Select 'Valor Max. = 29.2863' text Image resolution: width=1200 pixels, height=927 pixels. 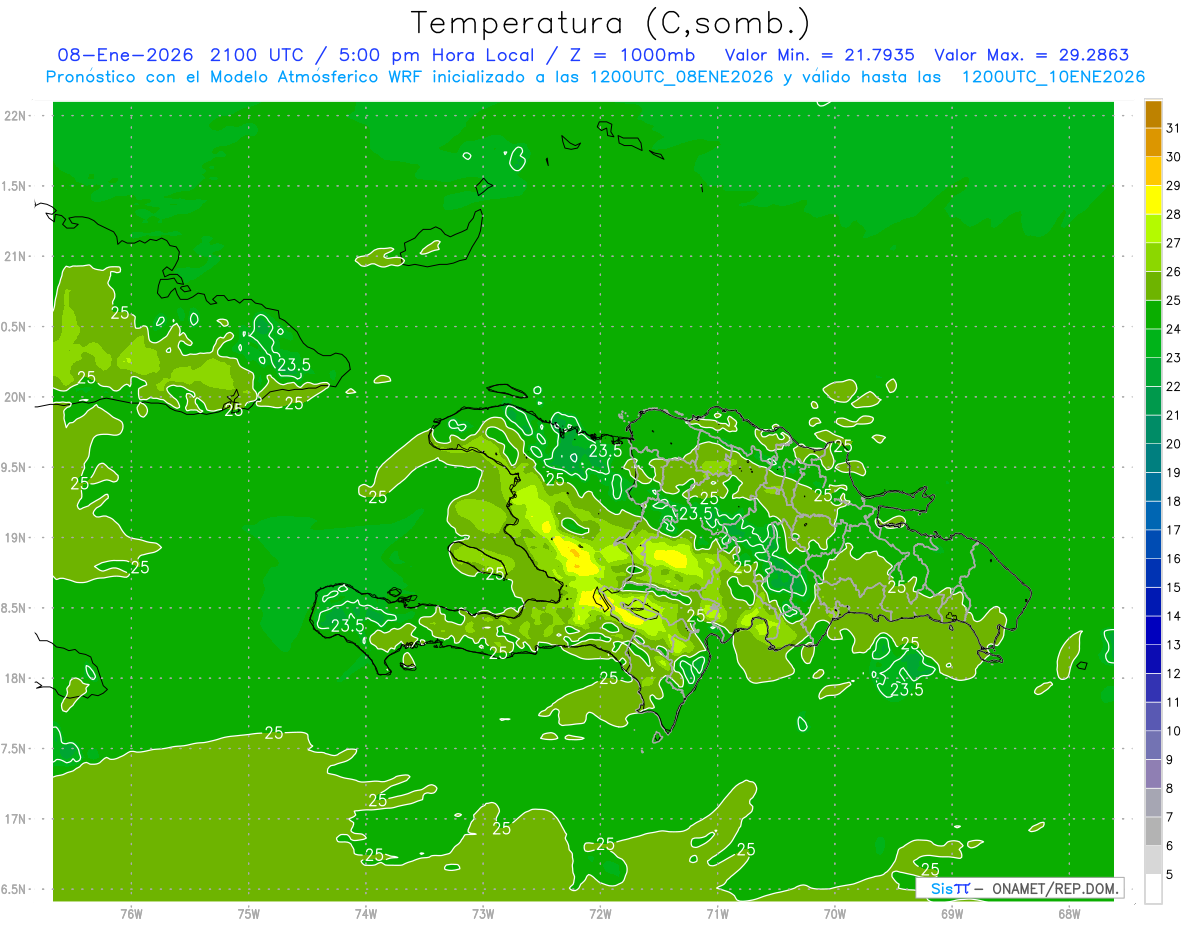(x=1032, y=55)
